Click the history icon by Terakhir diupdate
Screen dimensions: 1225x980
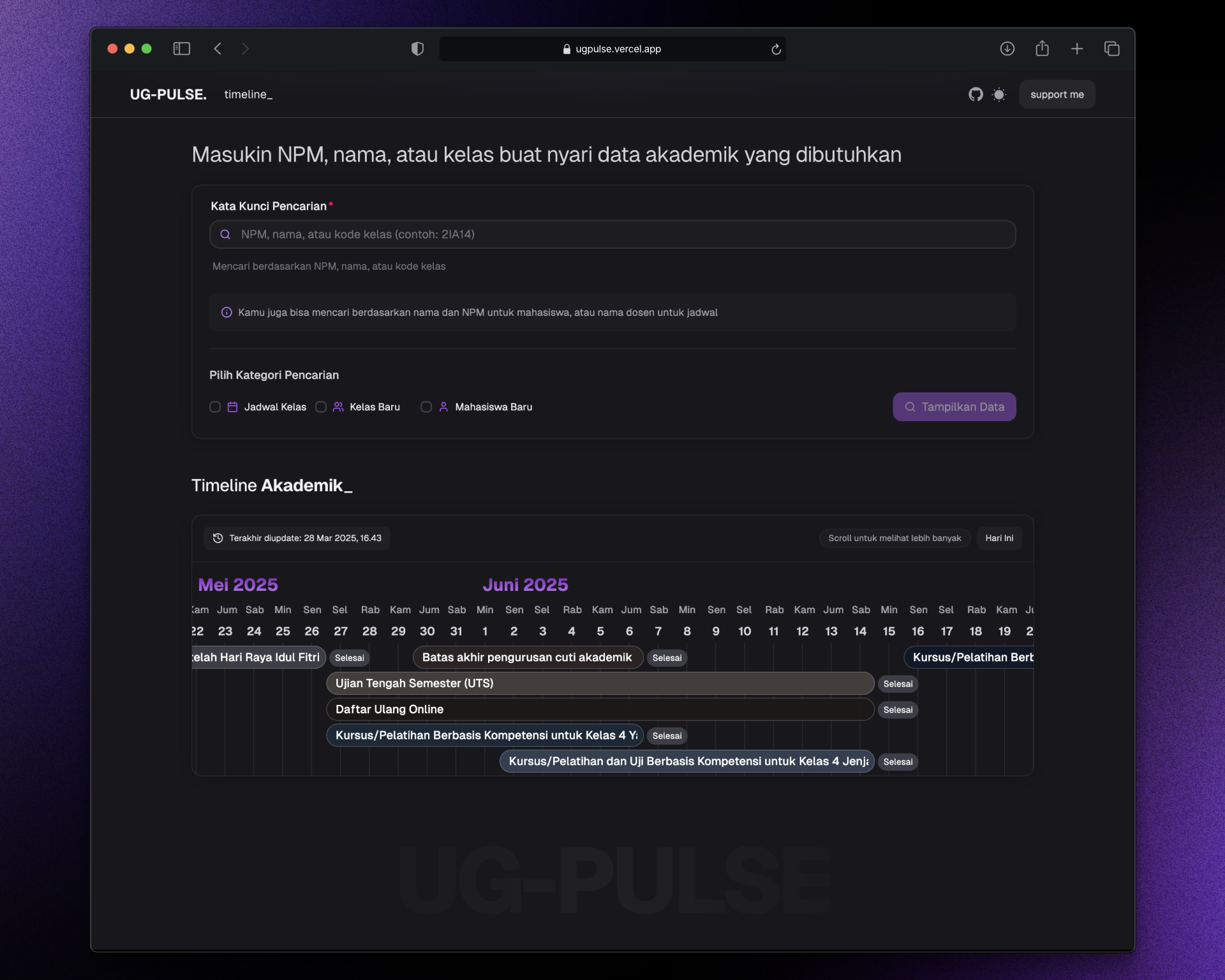tap(218, 538)
